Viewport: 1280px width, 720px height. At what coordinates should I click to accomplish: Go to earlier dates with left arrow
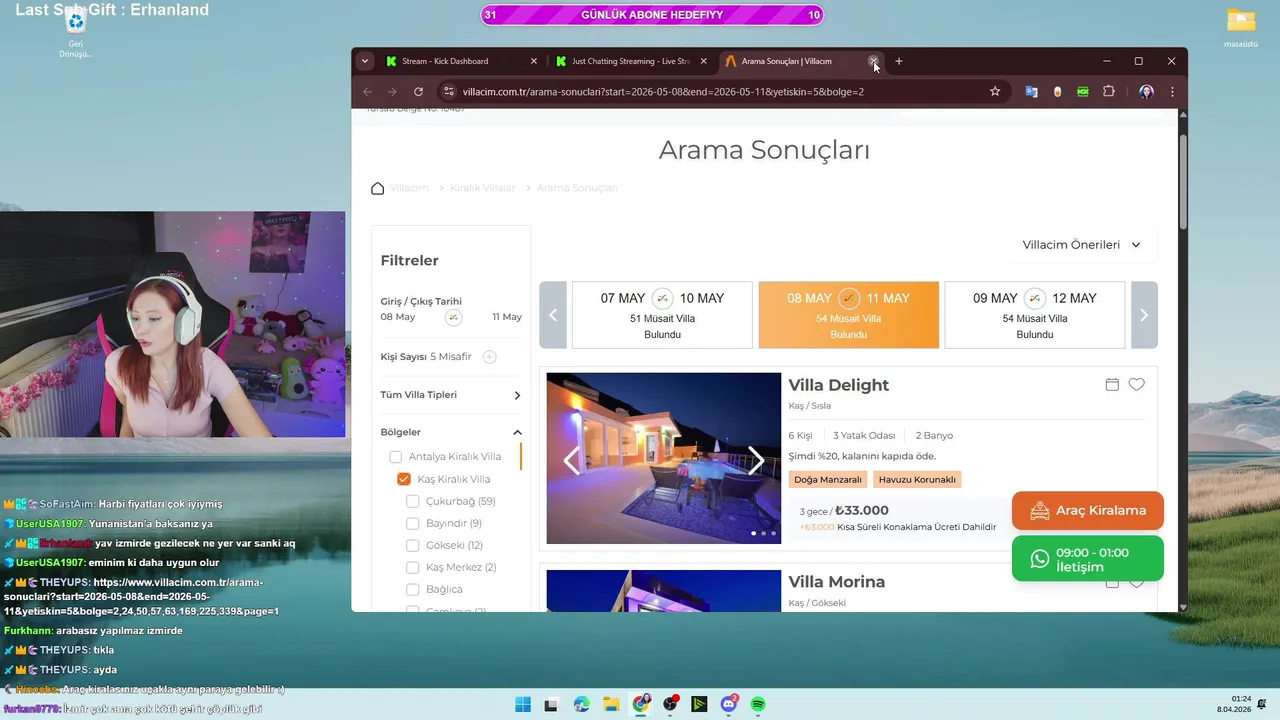(553, 315)
